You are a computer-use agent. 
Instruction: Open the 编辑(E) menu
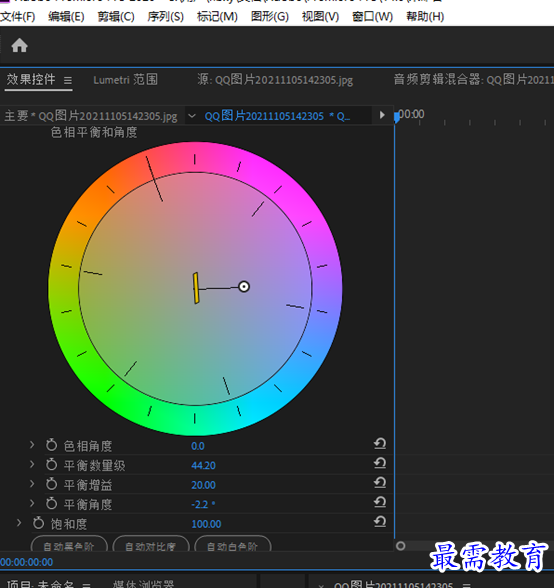pyautogui.click(x=66, y=16)
